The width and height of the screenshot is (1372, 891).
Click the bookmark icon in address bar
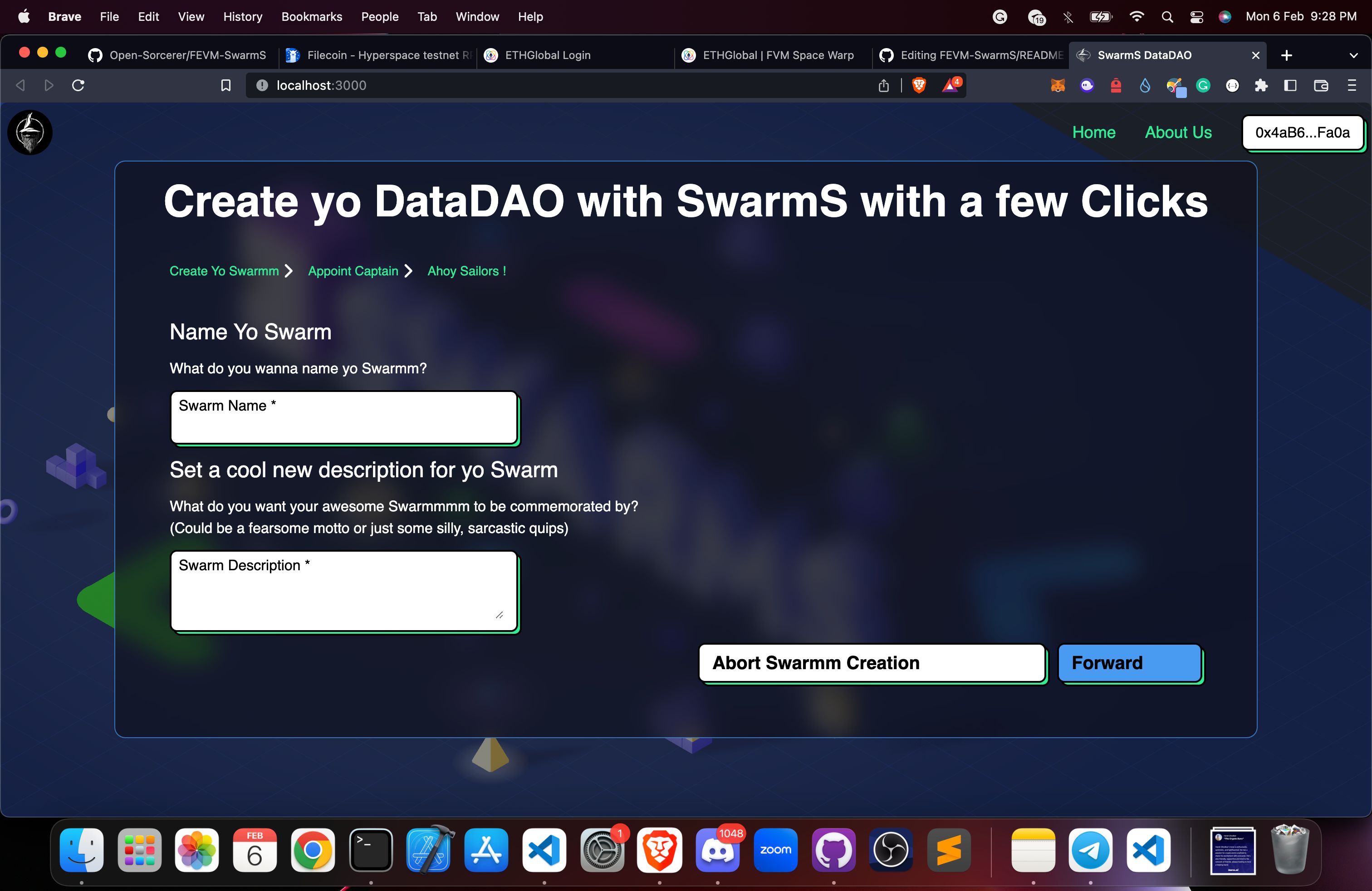click(x=224, y=85)
